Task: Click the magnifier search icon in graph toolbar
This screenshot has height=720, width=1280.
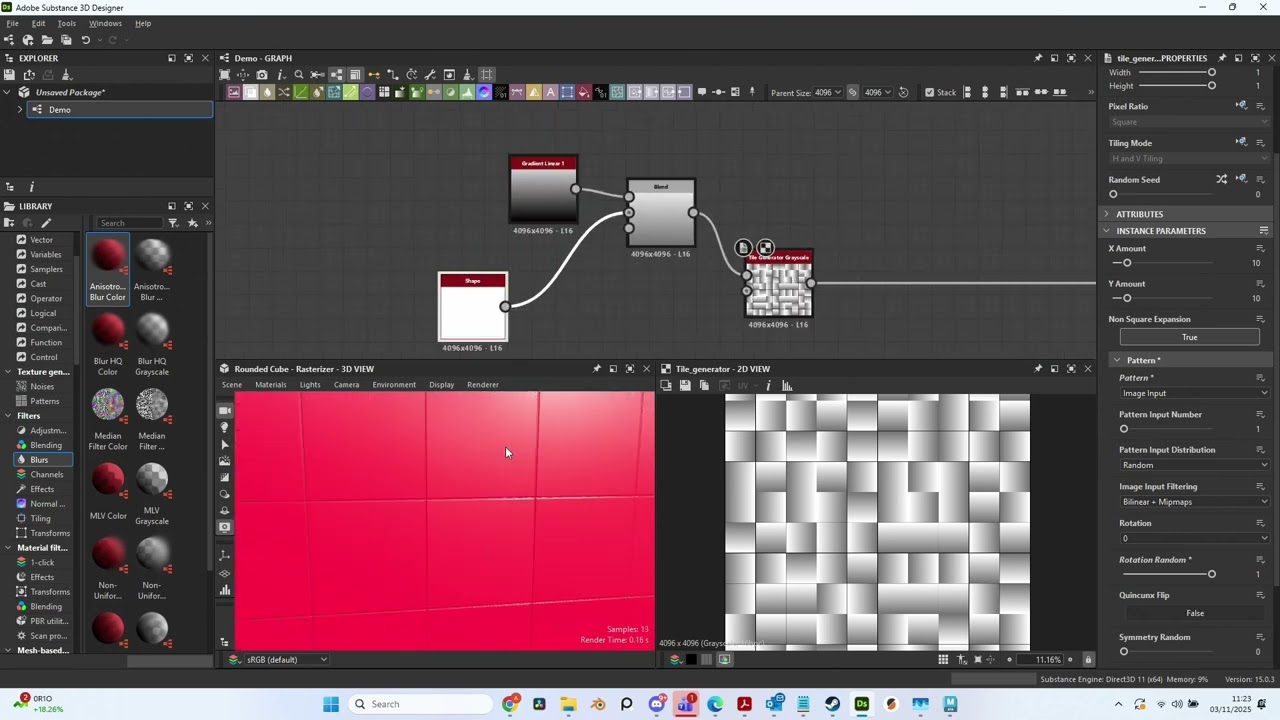Action: tap(299, 75)
